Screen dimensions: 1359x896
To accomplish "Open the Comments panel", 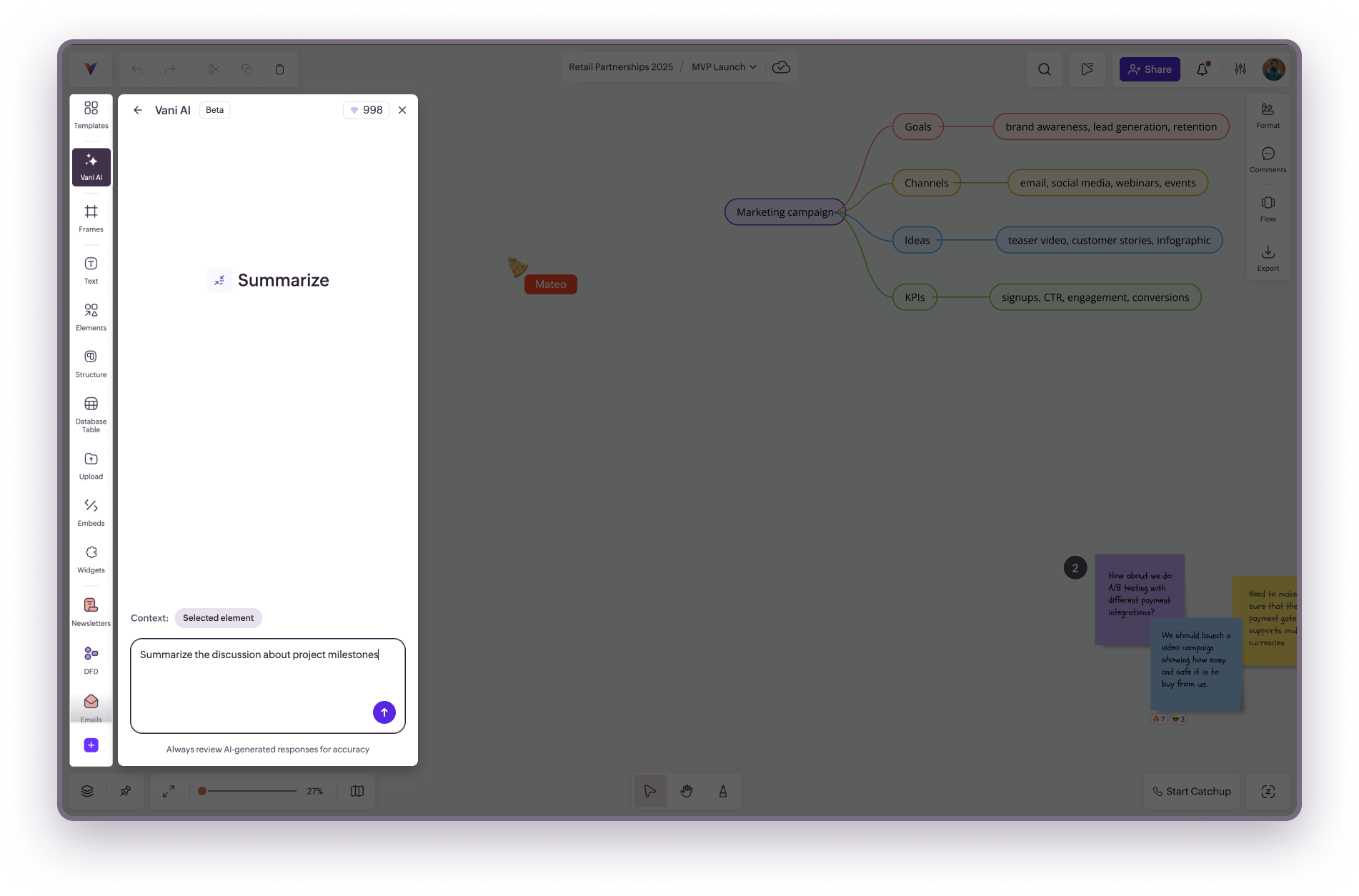I will click(1268, 159).
